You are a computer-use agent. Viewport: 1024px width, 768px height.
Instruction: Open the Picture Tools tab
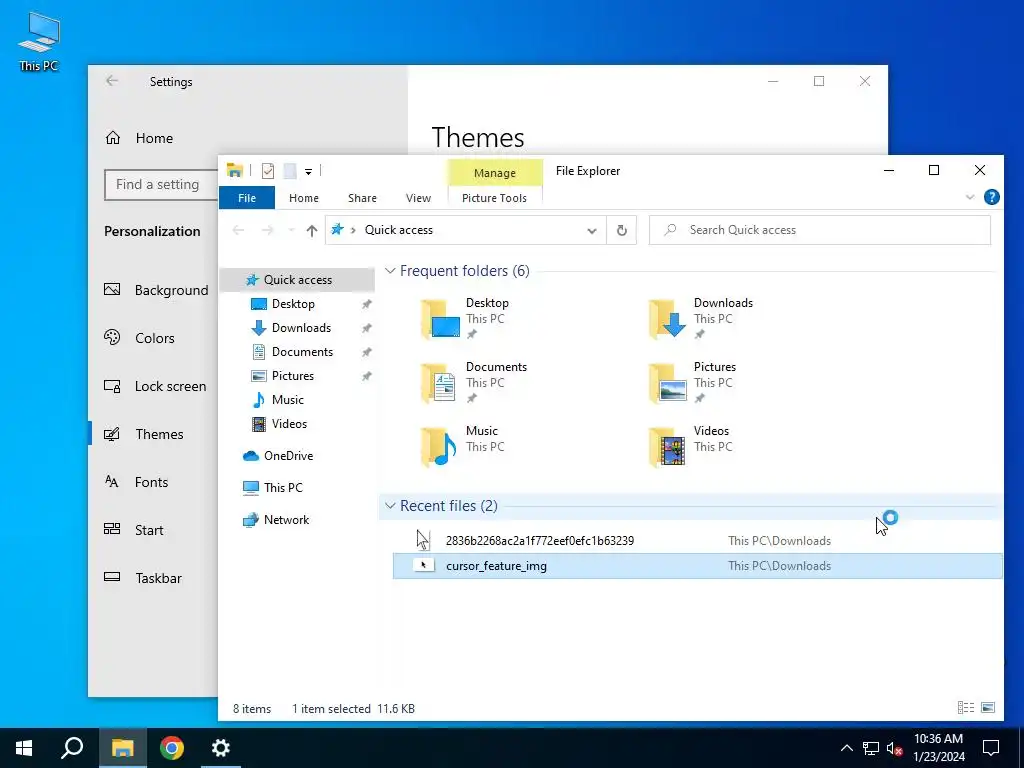(x=494, y=198)
